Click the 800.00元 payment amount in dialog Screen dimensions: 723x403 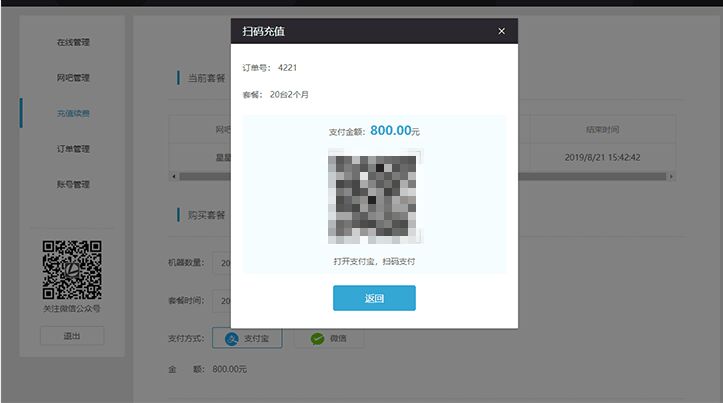pos(395,130)
